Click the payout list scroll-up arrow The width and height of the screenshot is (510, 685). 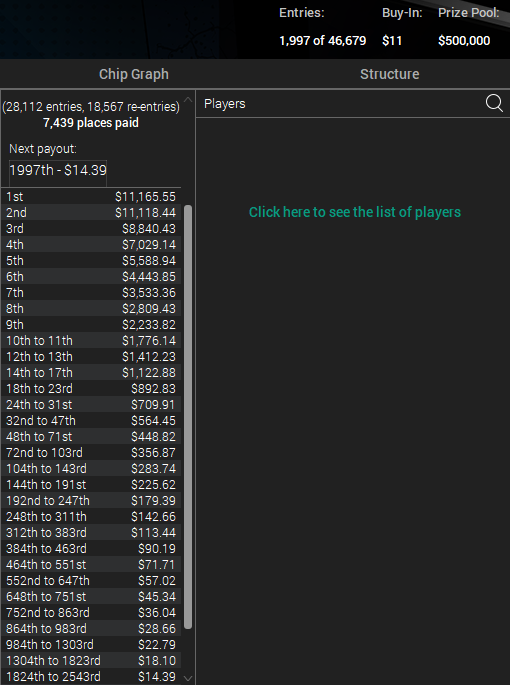188,100
